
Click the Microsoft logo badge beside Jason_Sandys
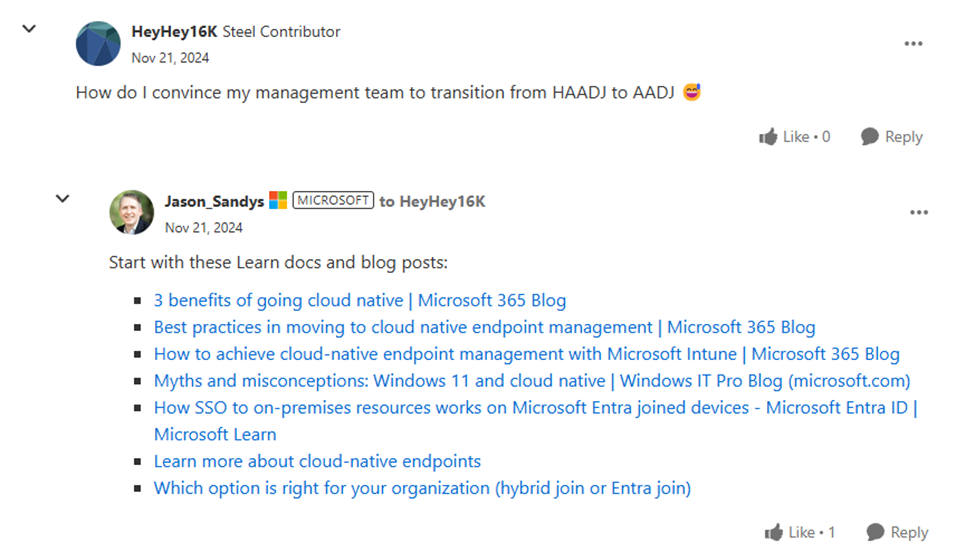(x=278, y=201)
